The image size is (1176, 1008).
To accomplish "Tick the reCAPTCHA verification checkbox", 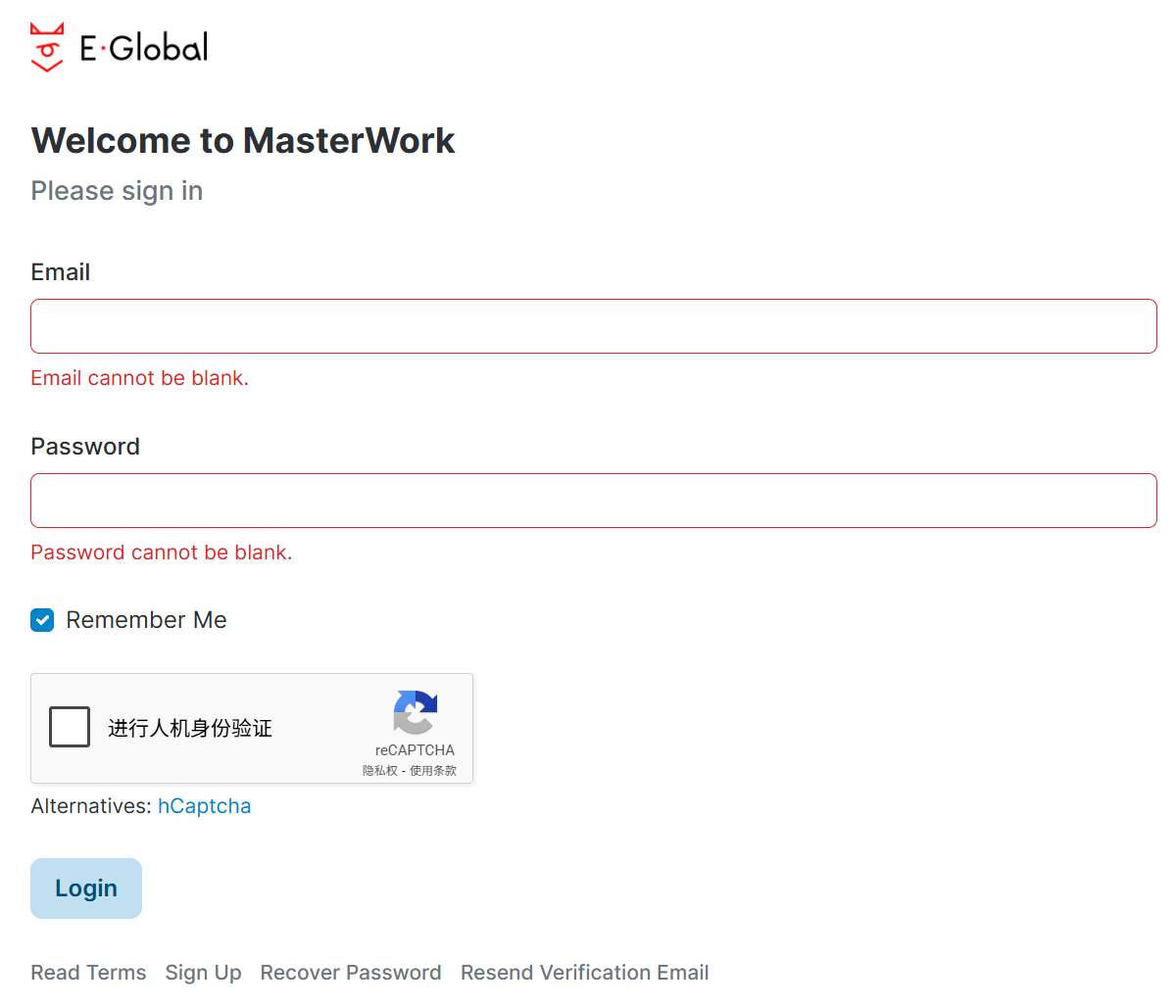I will [70, 727].
